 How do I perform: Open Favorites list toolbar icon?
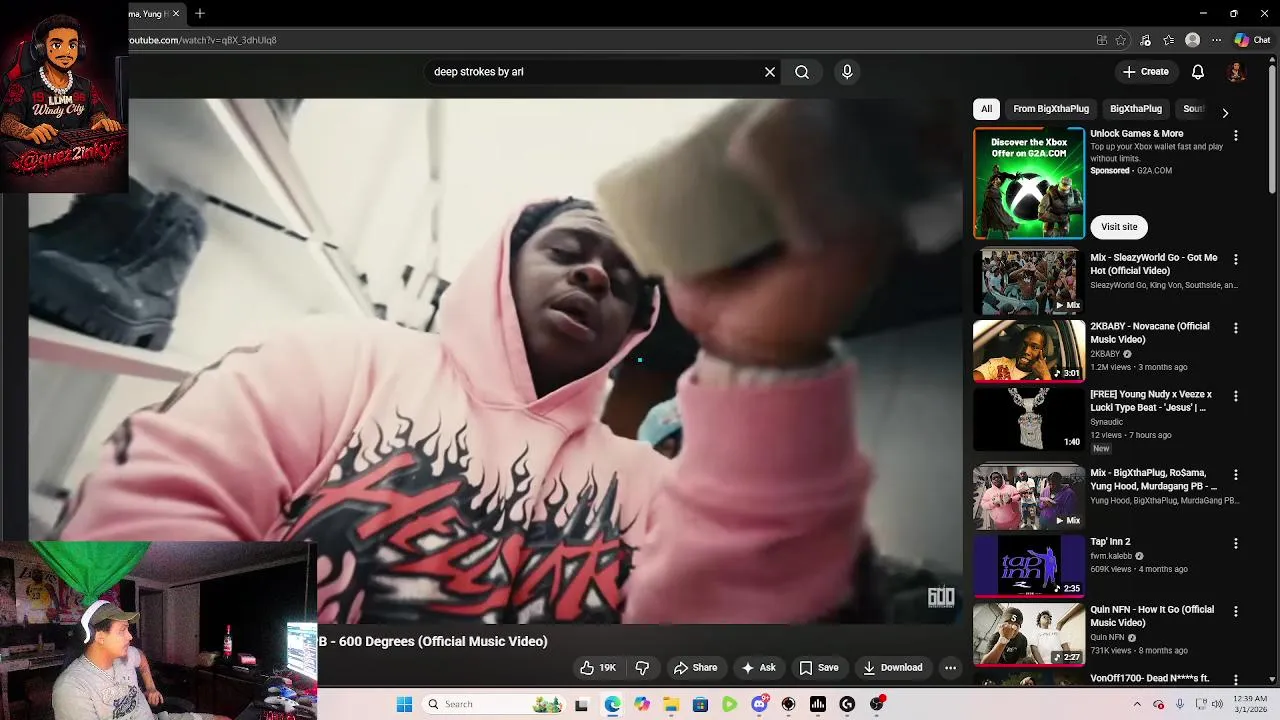coord(1169,40)
